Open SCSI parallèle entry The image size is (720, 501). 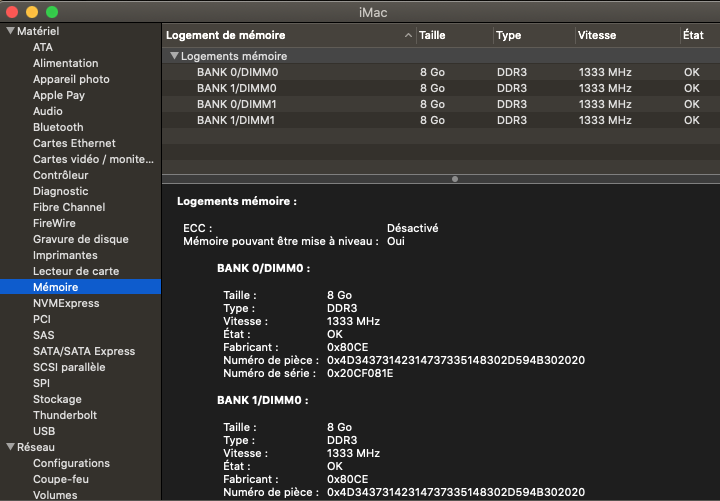[x=69, y=367]
